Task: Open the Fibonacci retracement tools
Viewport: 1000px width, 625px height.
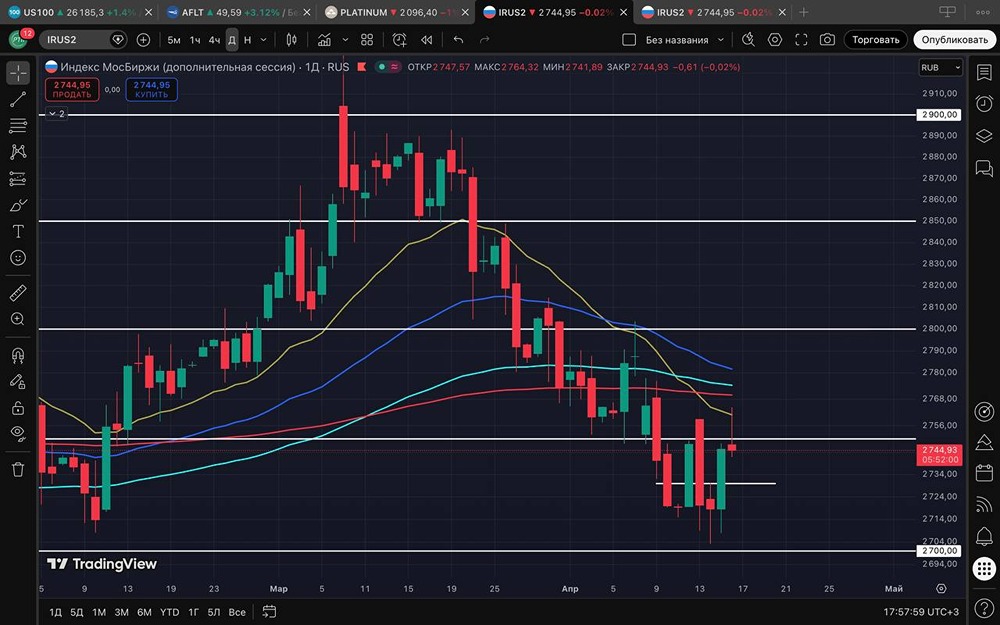Action: [18, 126]
